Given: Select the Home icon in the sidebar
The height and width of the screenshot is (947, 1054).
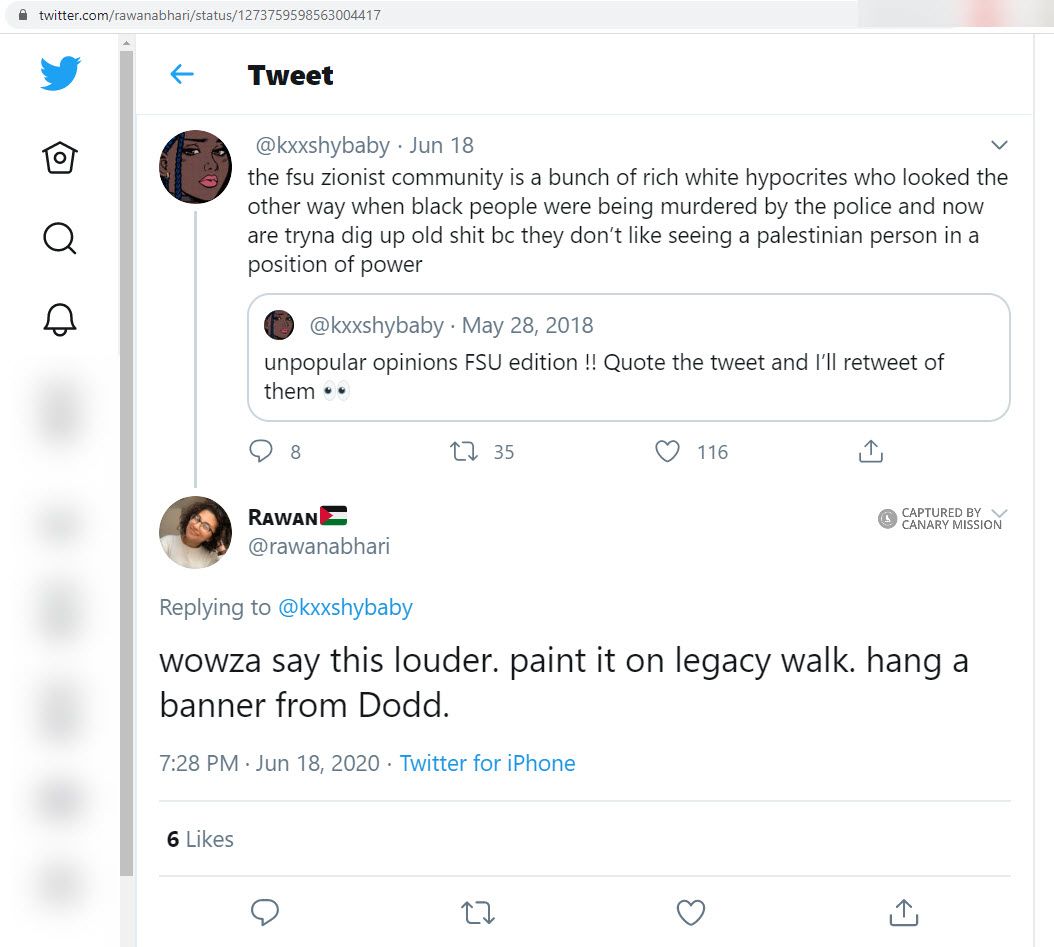Looking at the screenshot, I should click(59, 157).
